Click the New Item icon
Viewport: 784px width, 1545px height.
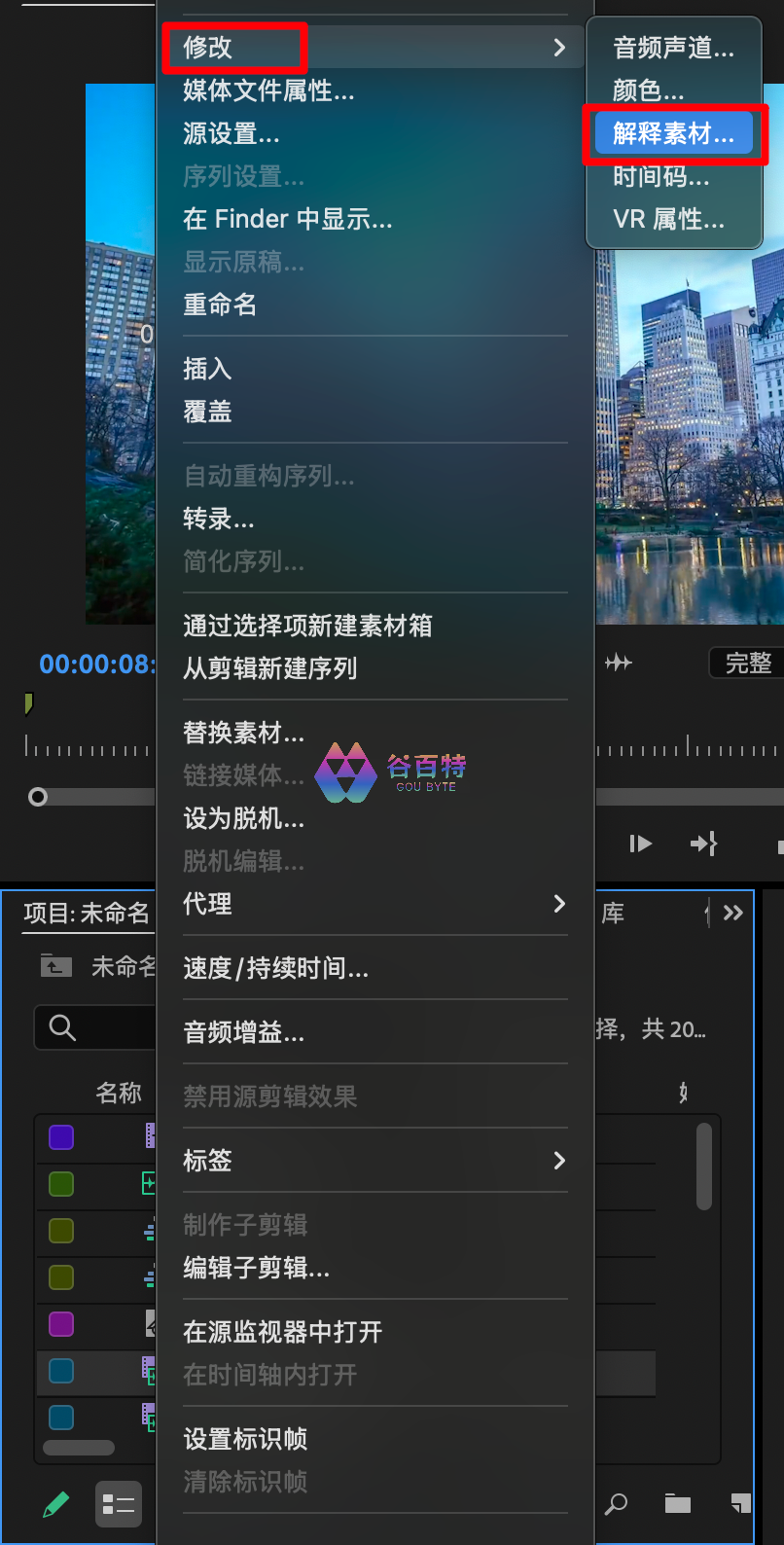tap(740, 1504)
